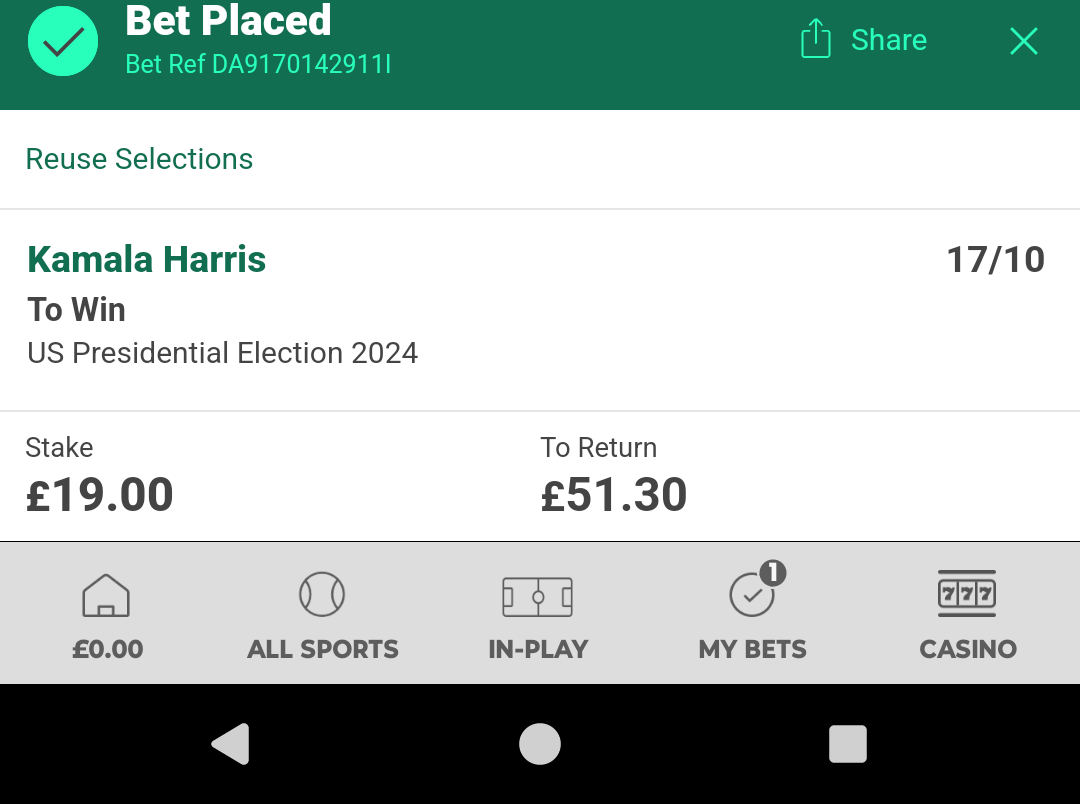This screenshot has width=1080, height=804.
Task: Tap the green bet confirmed checkmark icon
Action: tap(63, 41)
